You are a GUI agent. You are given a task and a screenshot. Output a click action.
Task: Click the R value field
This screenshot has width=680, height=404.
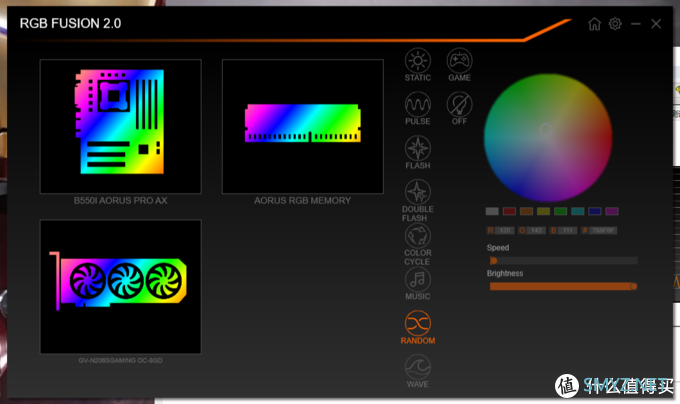tap(505, 230)
